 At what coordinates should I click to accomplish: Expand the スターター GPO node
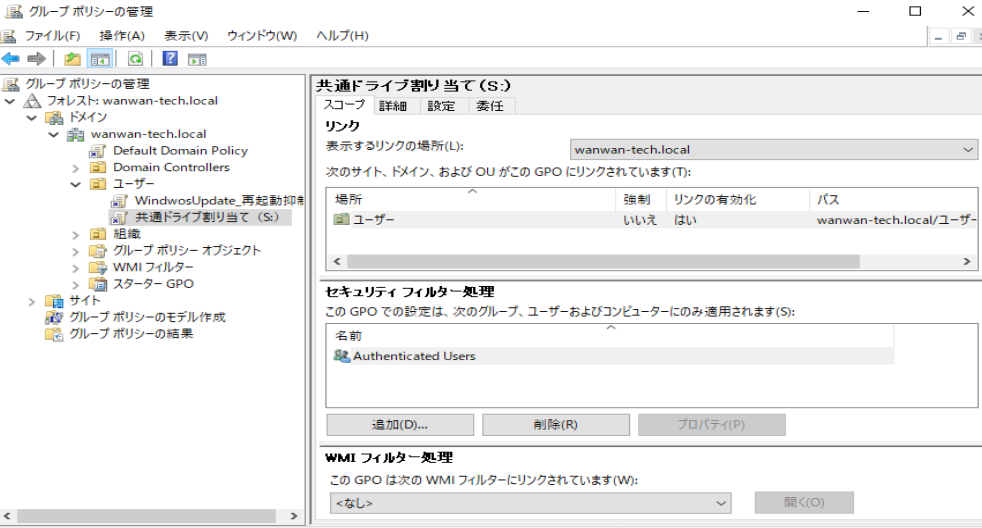pos(75,284)
